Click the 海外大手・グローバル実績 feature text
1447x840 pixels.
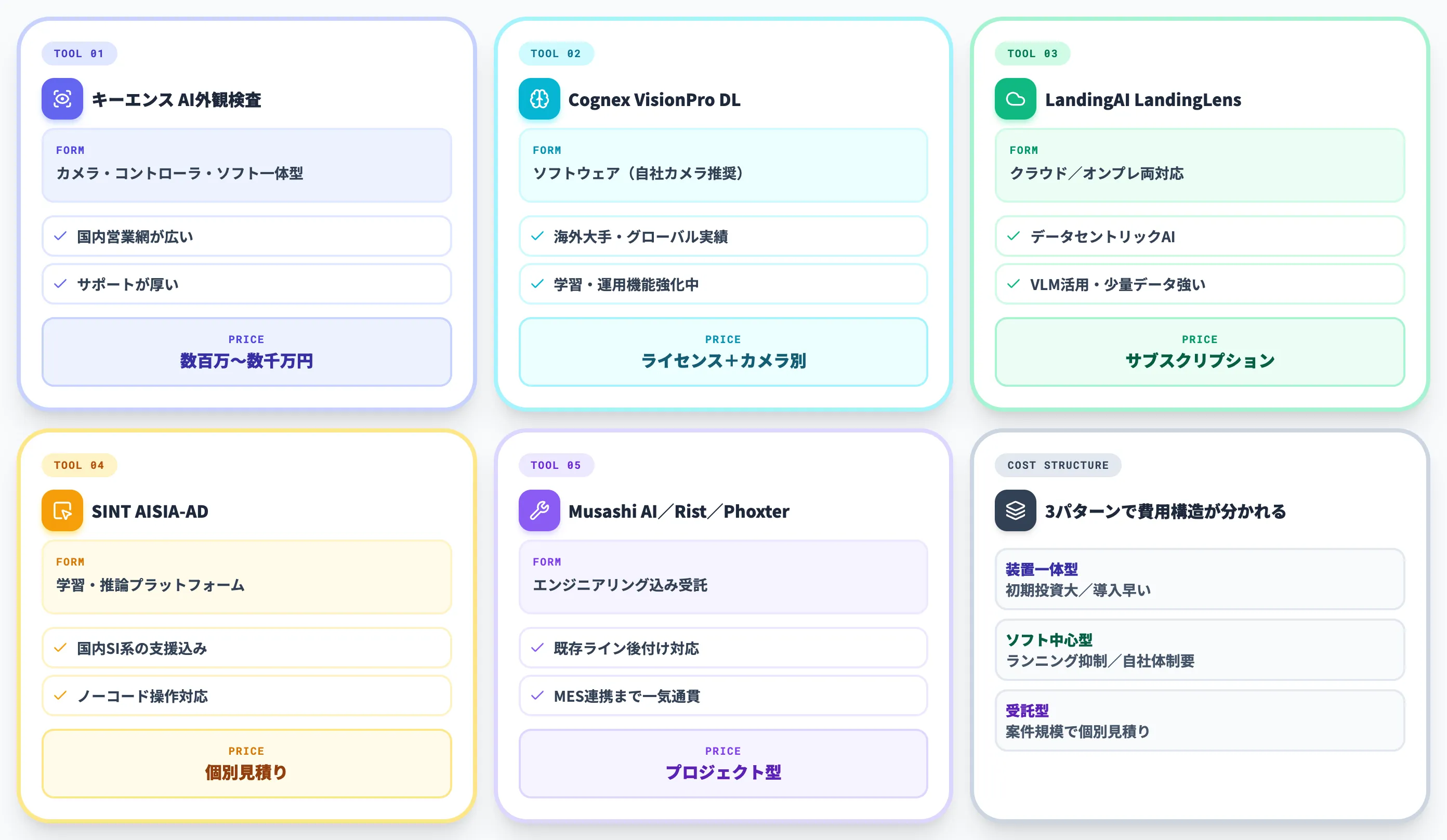tap(641, 237)
